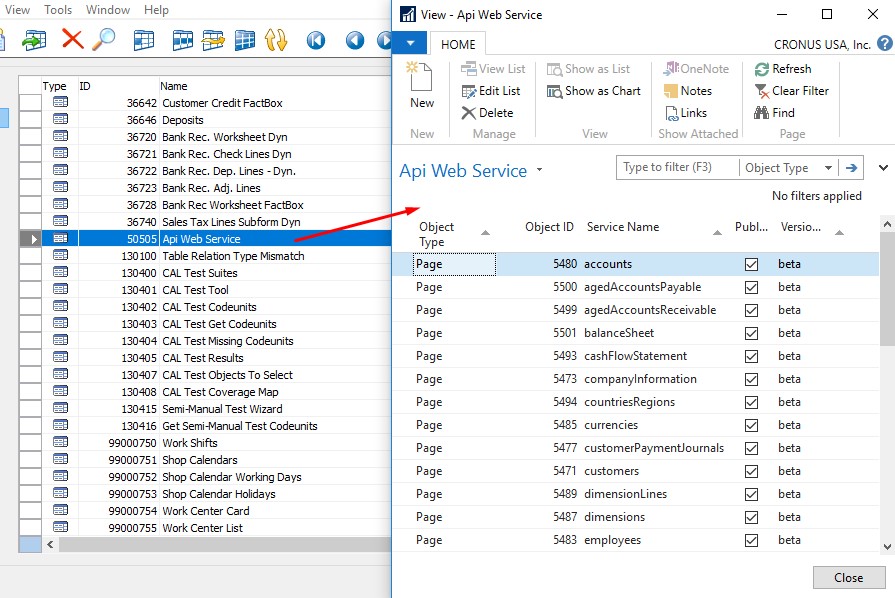Open the blue application menu dropdown

pos(410,43)
